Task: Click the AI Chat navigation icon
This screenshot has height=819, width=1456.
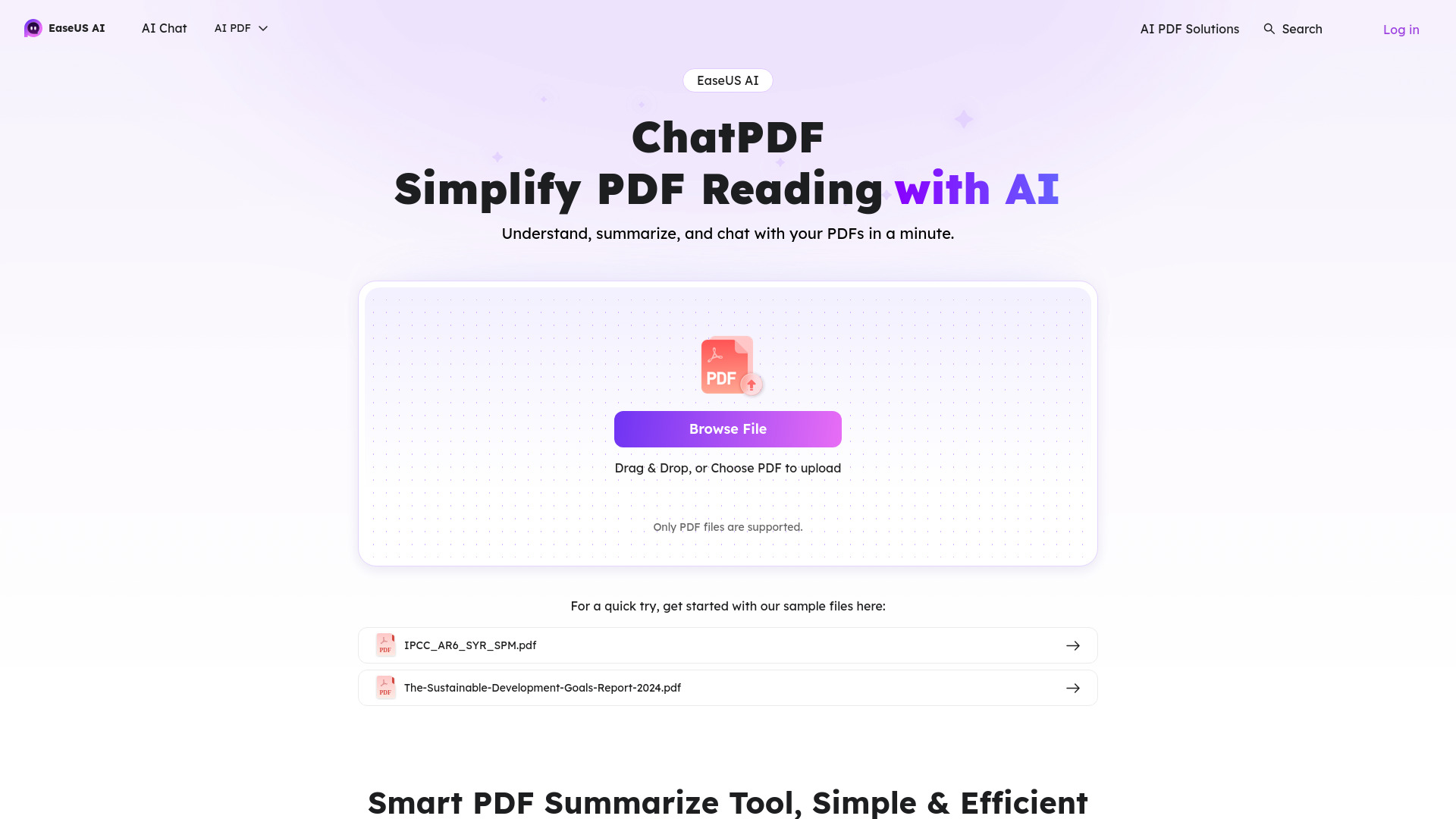Action: [x=164, y=28]
